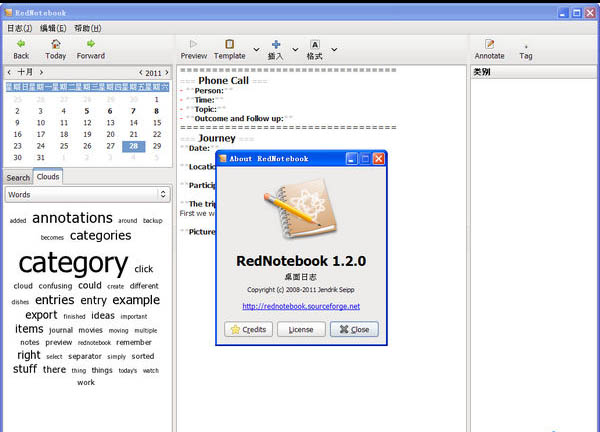Select day 5 in the calendar
Viewport: 600px width, 432px height.
pos(87,111)
